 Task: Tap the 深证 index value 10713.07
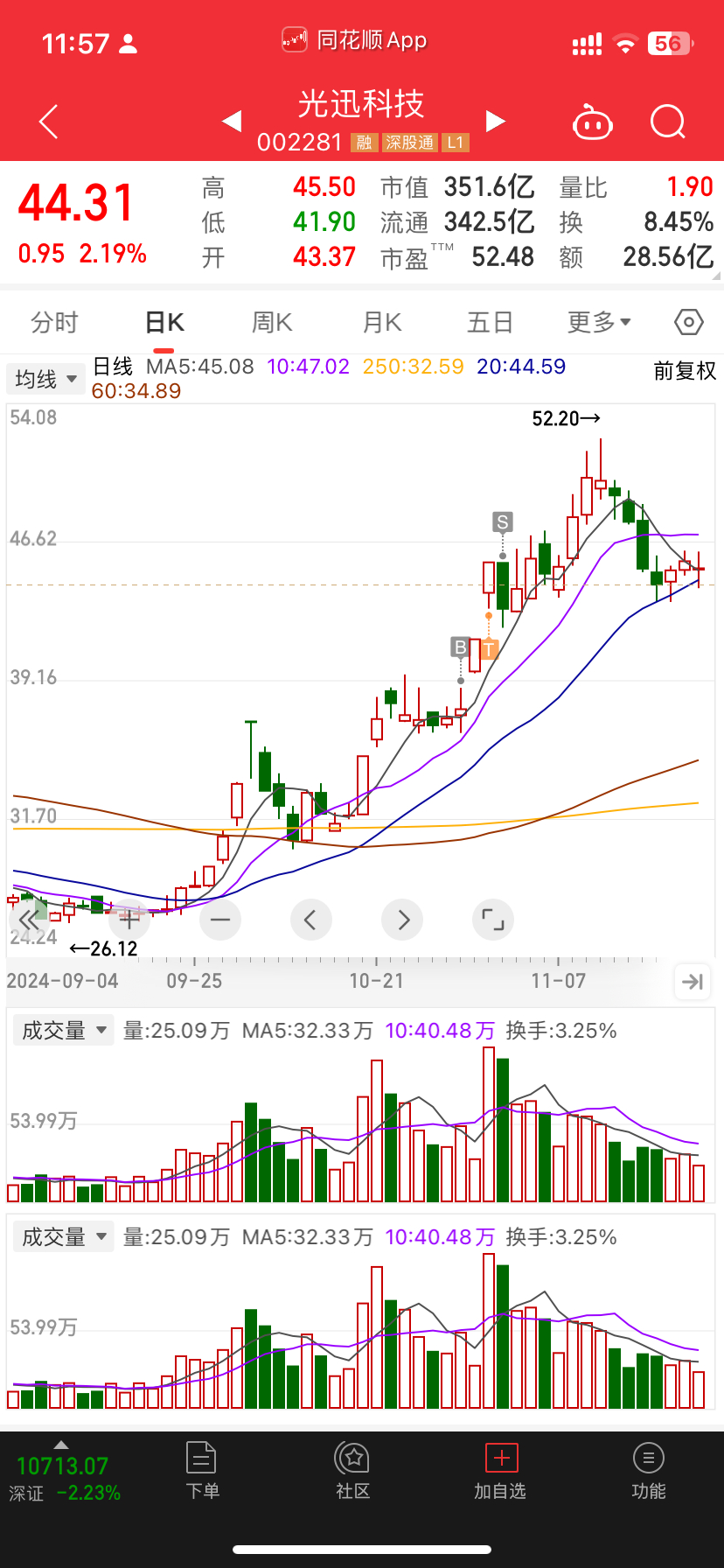tap(62, 1466)
